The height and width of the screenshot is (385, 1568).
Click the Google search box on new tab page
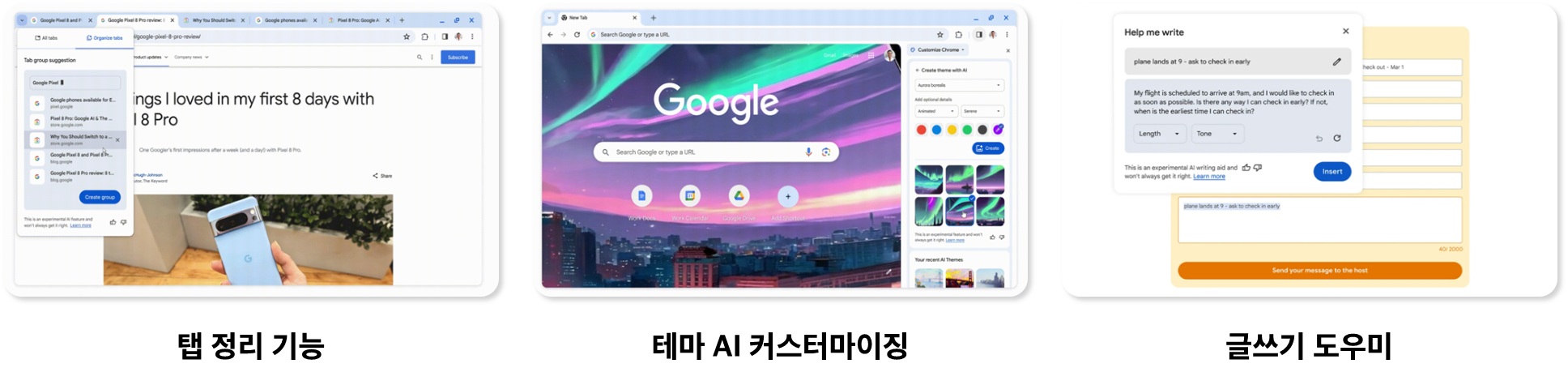pos(716,152)
